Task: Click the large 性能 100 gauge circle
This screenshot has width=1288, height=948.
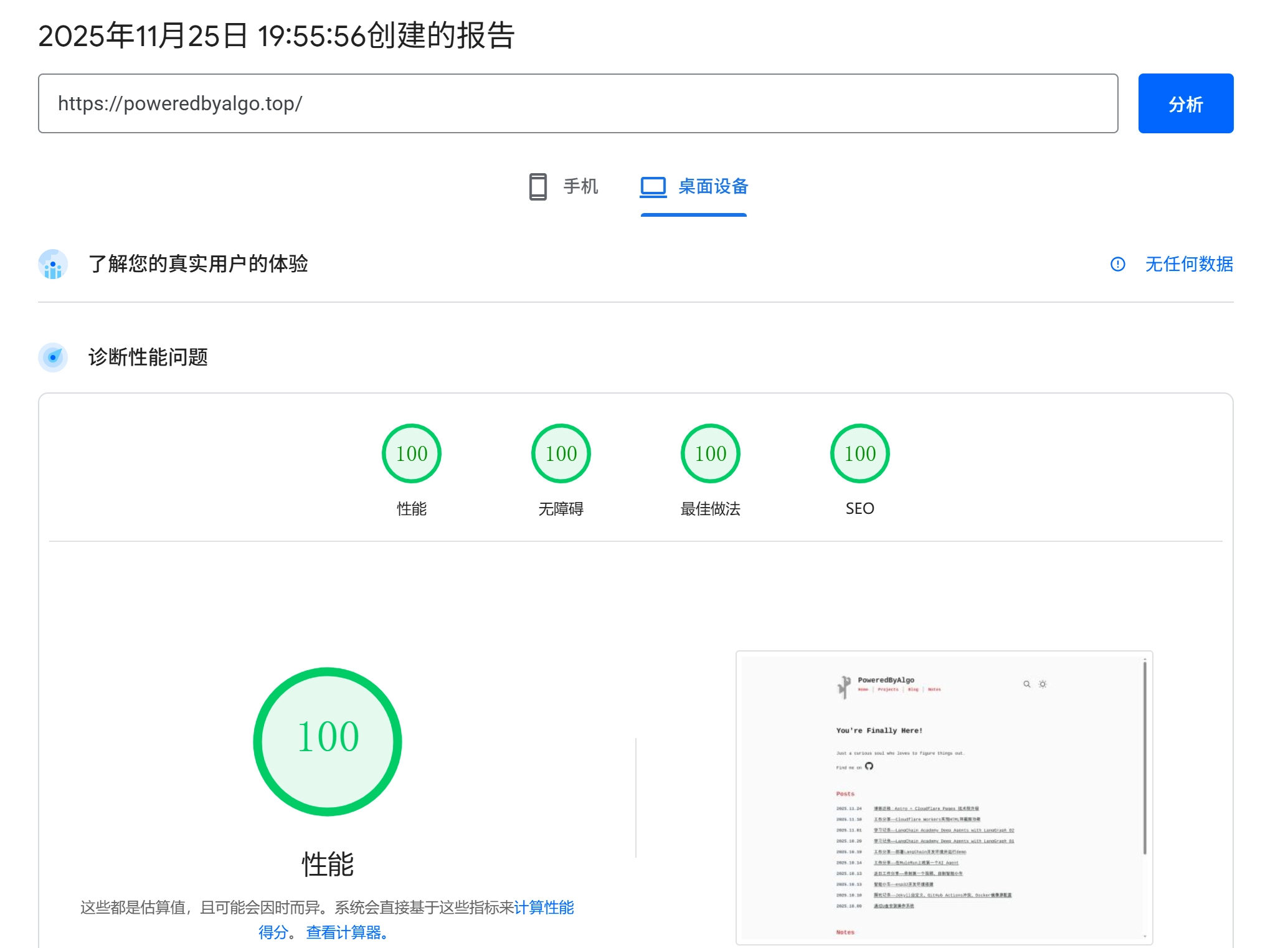Action: tap(328, 741)
